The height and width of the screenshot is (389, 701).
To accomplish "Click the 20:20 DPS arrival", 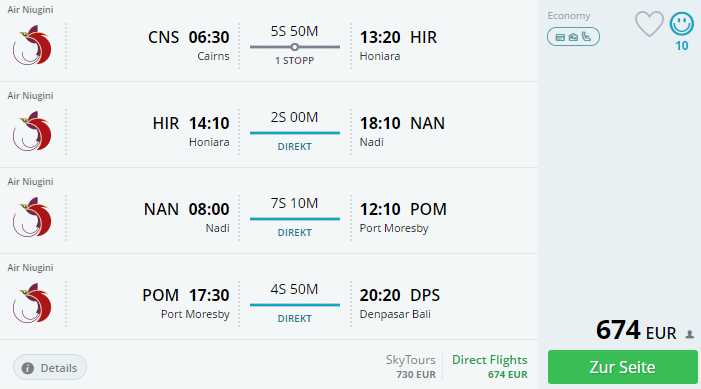I will (400, 295).
